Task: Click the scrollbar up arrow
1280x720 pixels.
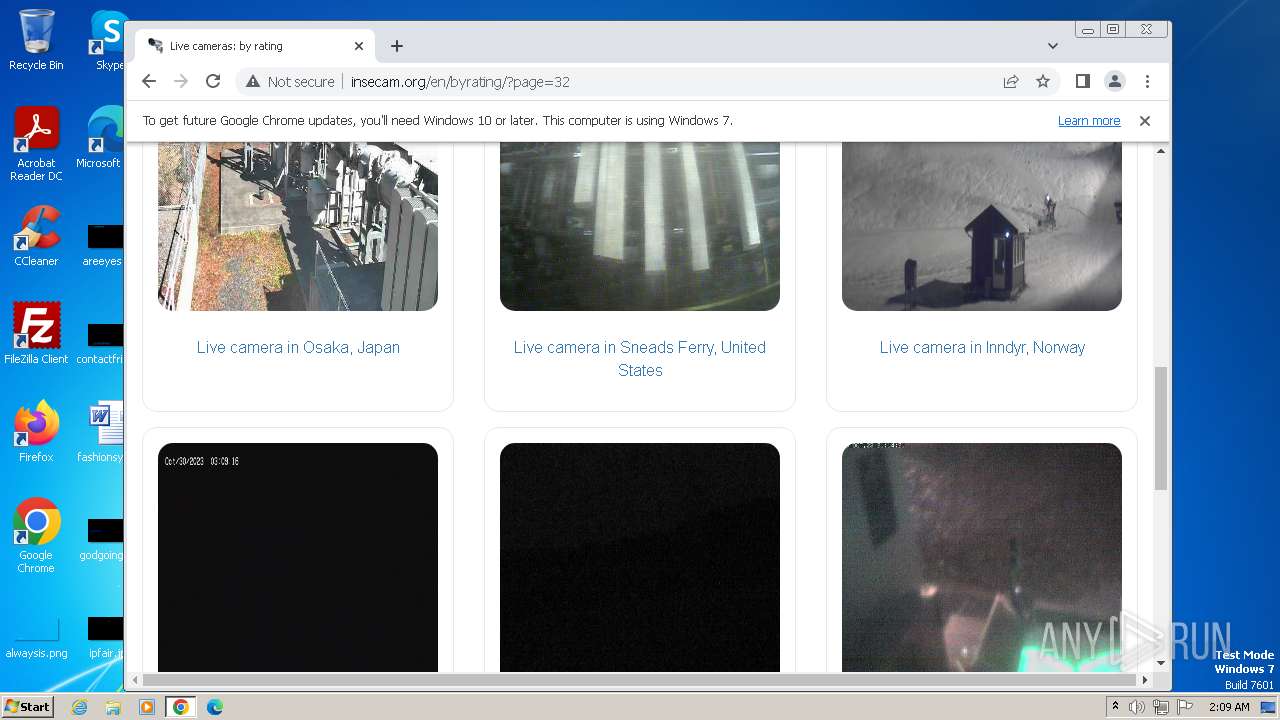Action: (1161, 151)
